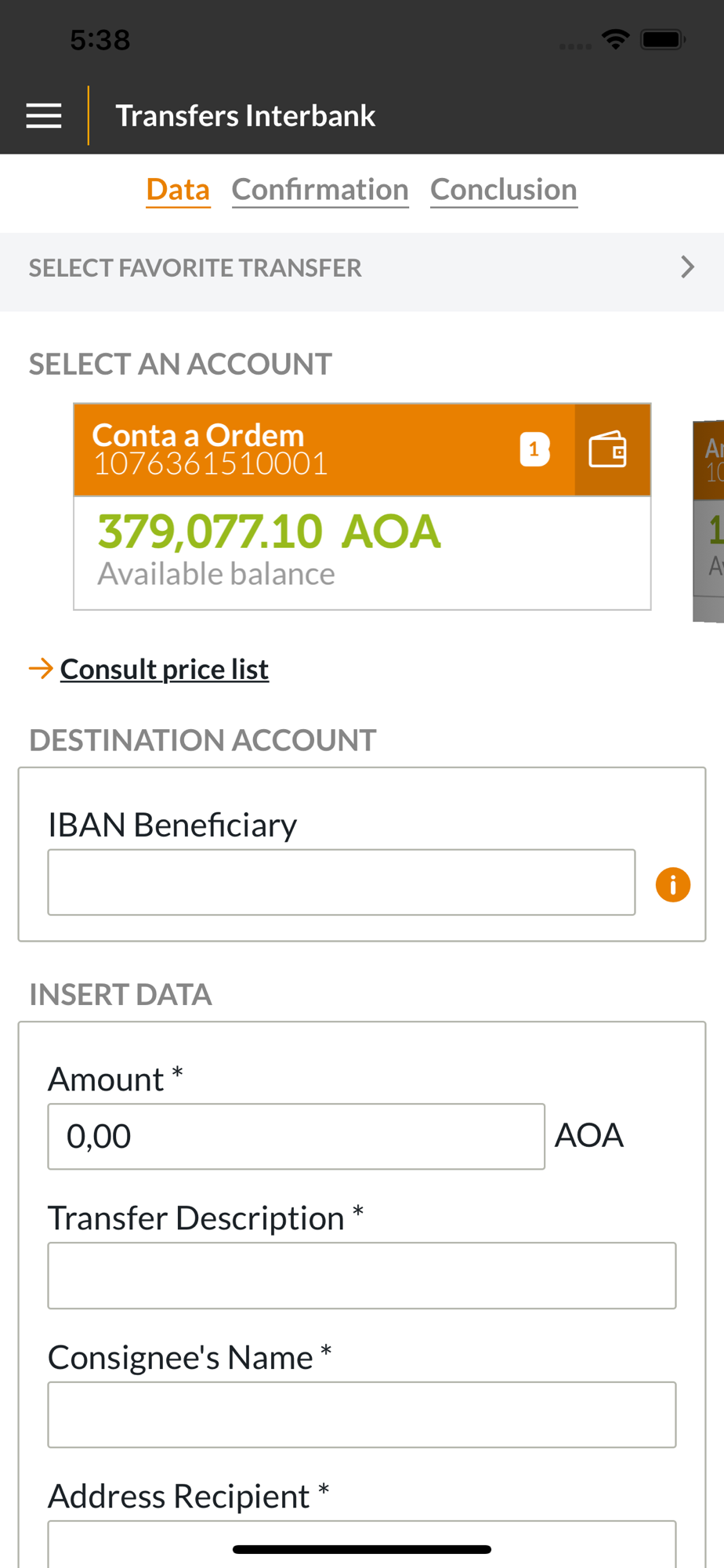Switch to the Confirmation tab
Image resolution: width=724 pixels, height=1568 pixels.
(320, 190)
